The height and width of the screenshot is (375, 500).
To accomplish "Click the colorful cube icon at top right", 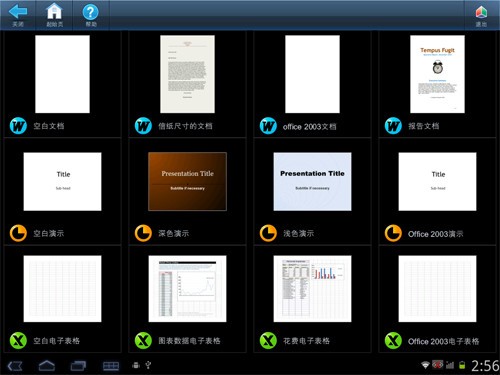I will point(481,12).
